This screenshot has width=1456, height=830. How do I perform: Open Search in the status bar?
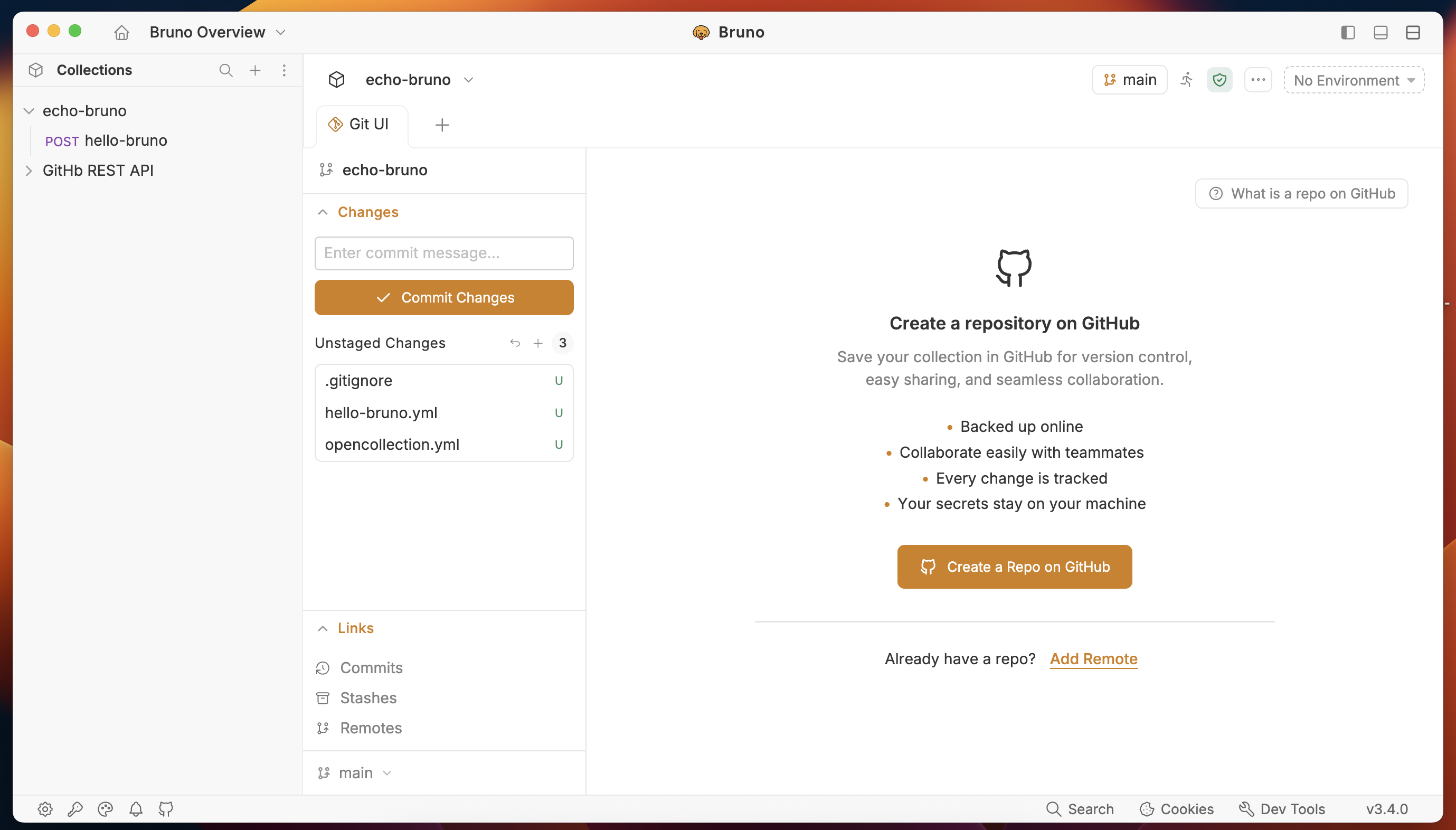[1080, 809]
